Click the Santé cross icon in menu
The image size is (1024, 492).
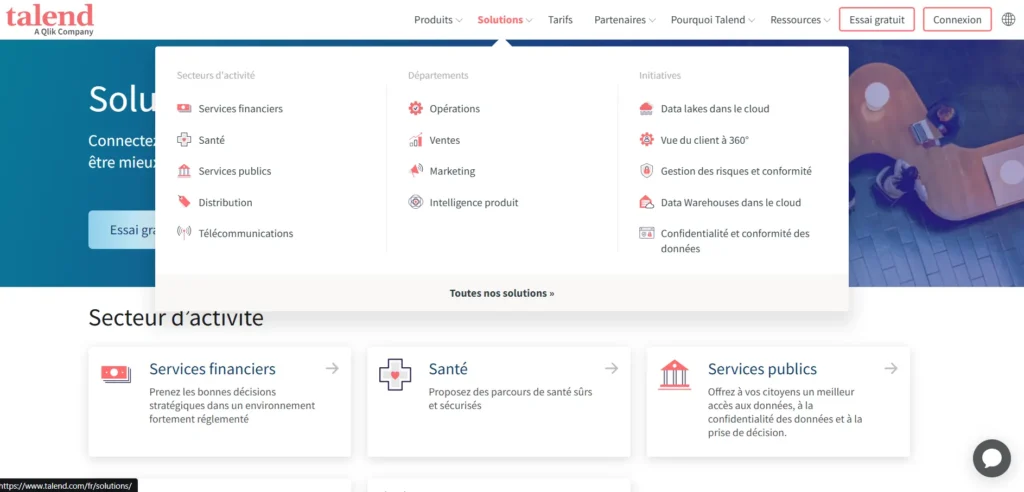pyautogui.click(x=184, y=140)
